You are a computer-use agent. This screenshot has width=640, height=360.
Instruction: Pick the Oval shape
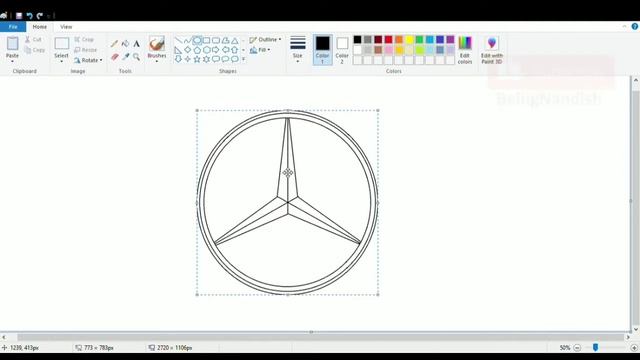197,40
